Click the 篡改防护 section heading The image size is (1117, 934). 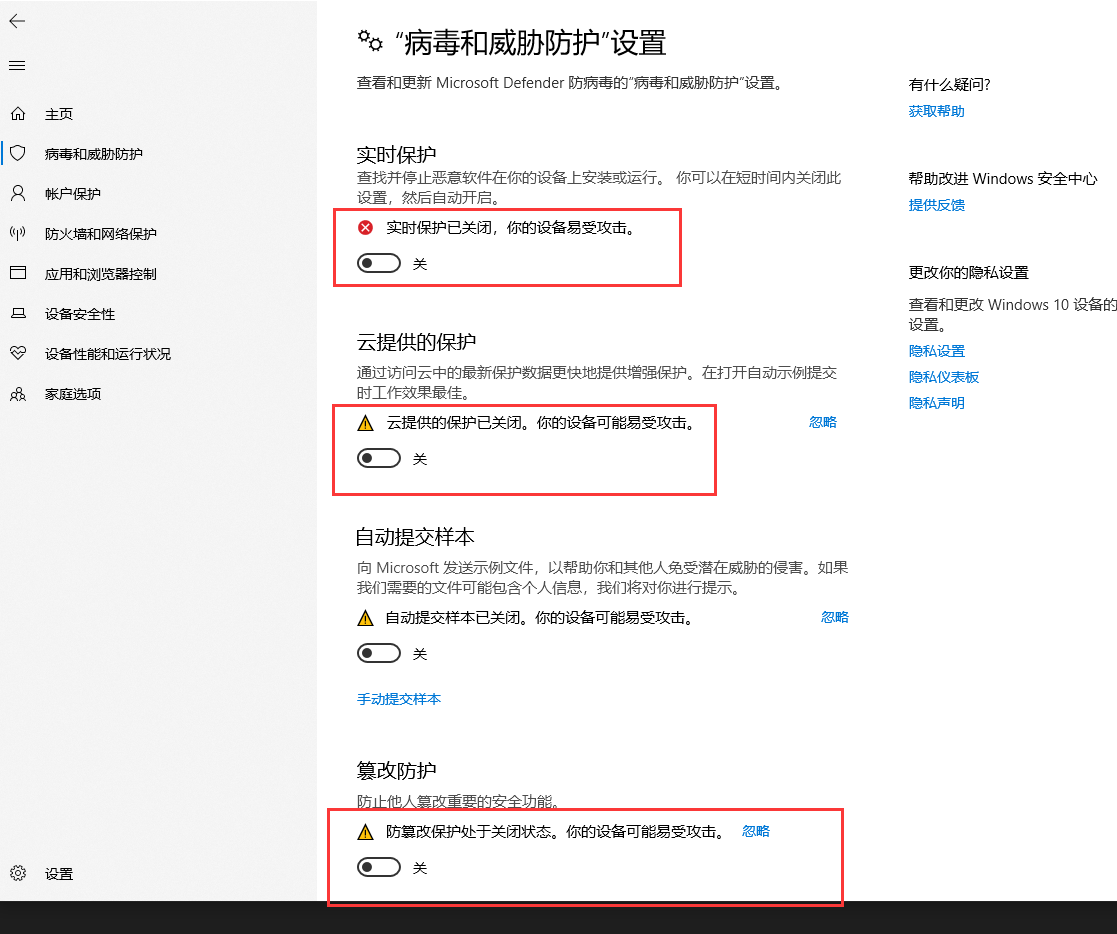(396, 770)
